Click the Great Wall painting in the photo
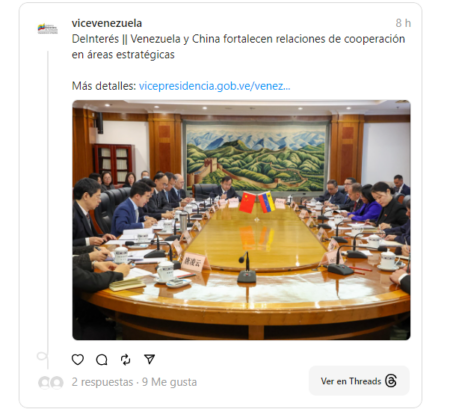The height and width of the screenshot is (409, 450). pyautogui.click(x=256, y=157)
